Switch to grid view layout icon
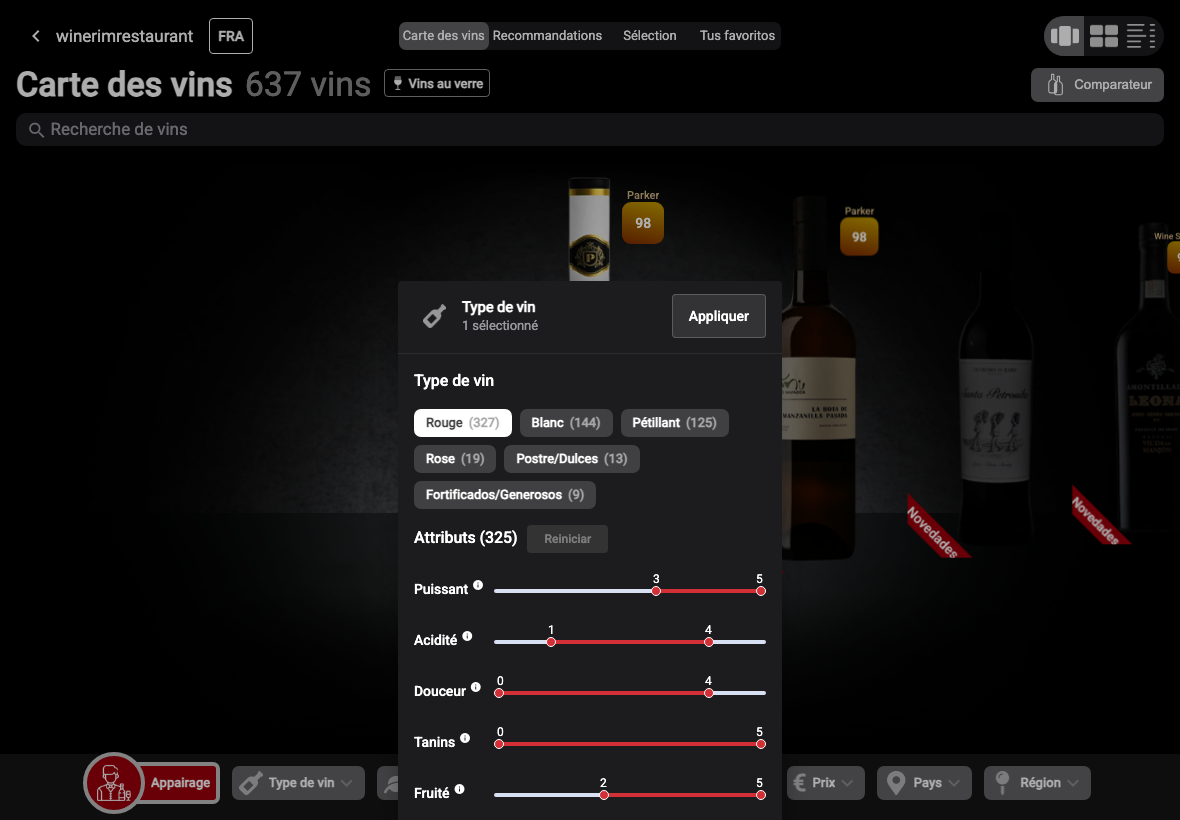The width and height of the screenshot is (1180, 820). [1104, 36]
